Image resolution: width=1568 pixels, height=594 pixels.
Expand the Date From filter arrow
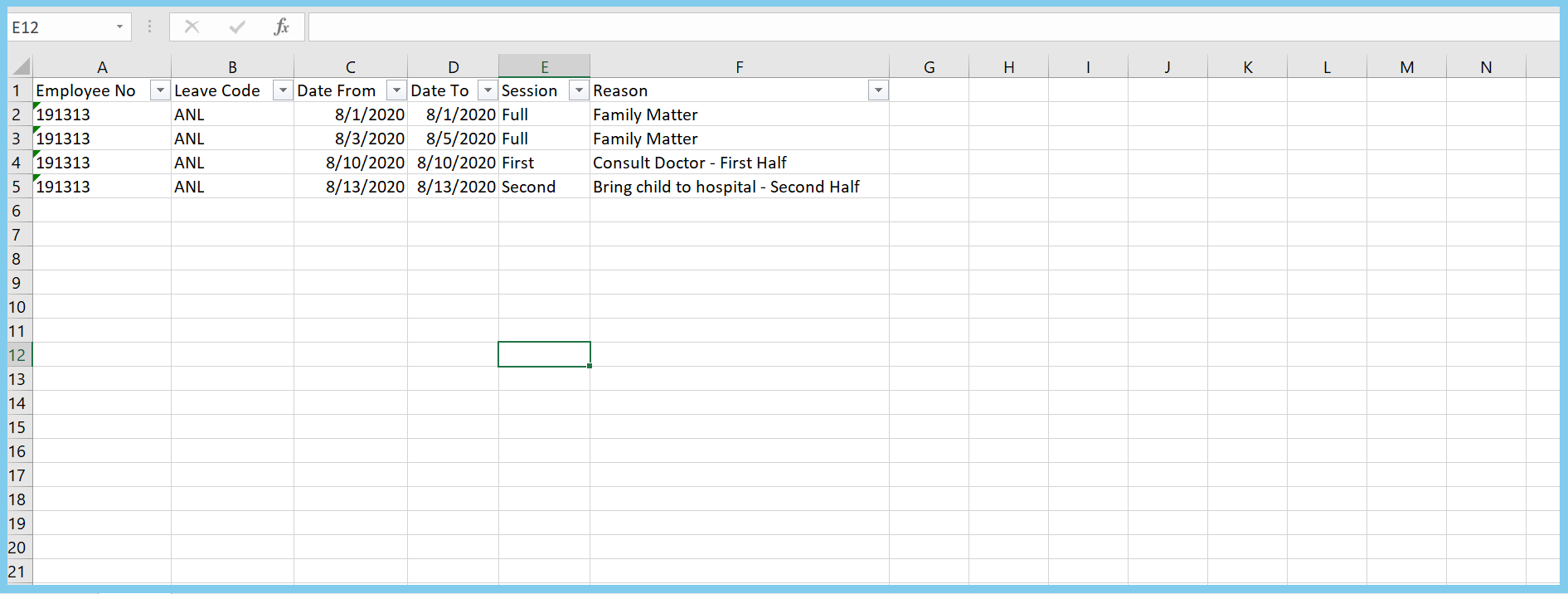[x=396, y=90]
